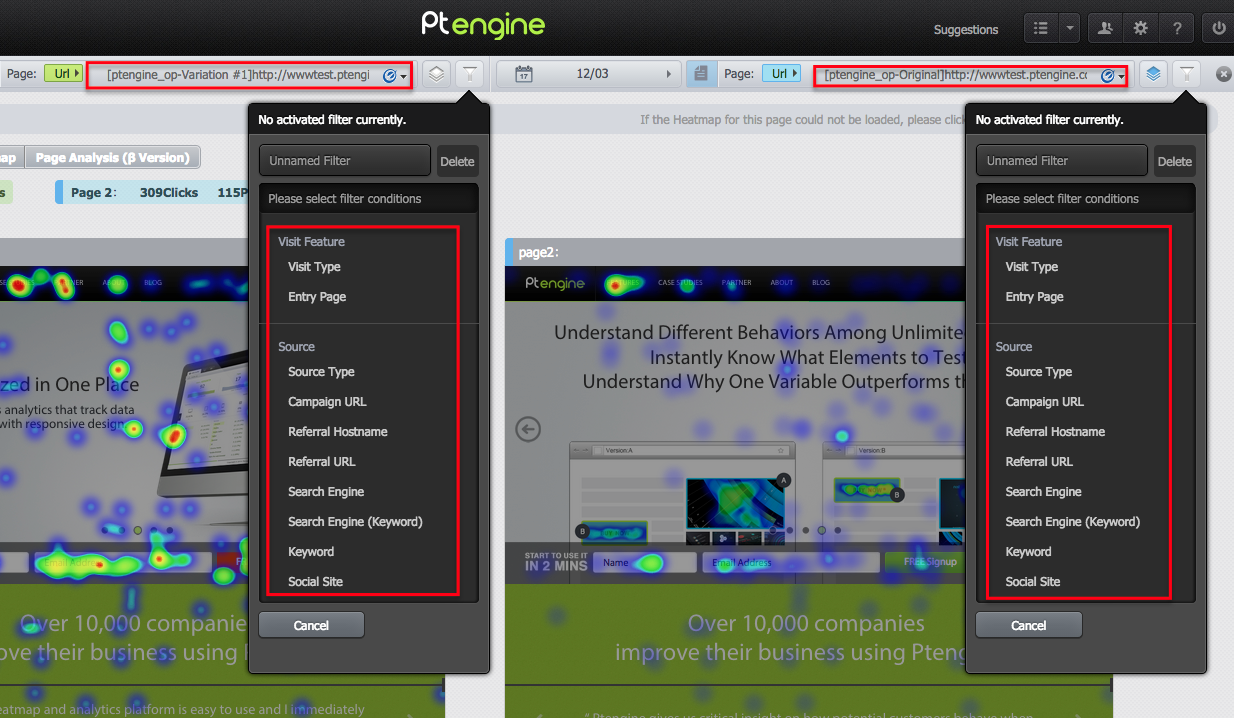Click the Unnamed Filter field in Original panel
The image size is (1234, 718).
pyautogui.click(x=1061, y=161)
